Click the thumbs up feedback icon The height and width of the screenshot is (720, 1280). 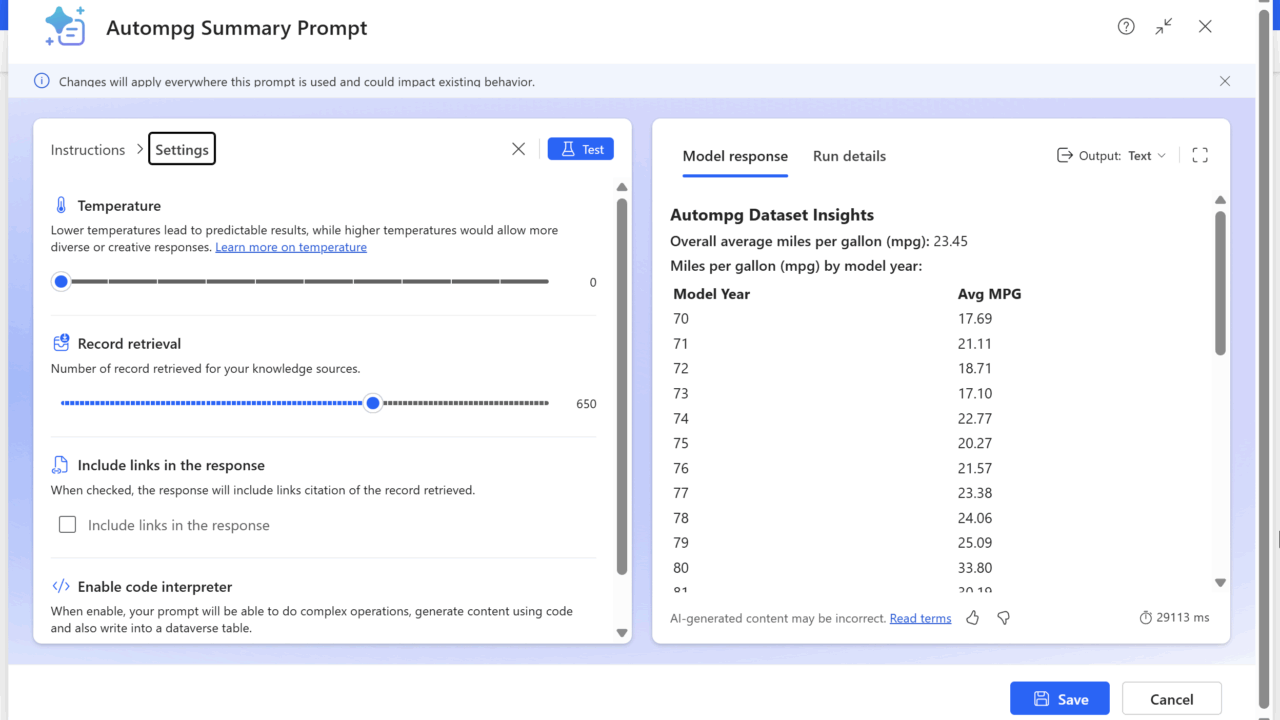(x=972, y=618)
